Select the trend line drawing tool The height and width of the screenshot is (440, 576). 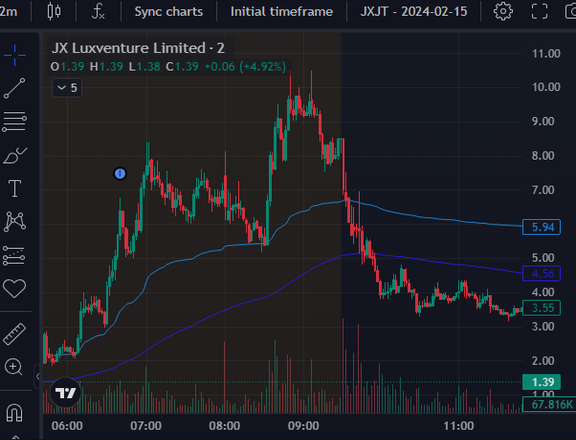15,88
